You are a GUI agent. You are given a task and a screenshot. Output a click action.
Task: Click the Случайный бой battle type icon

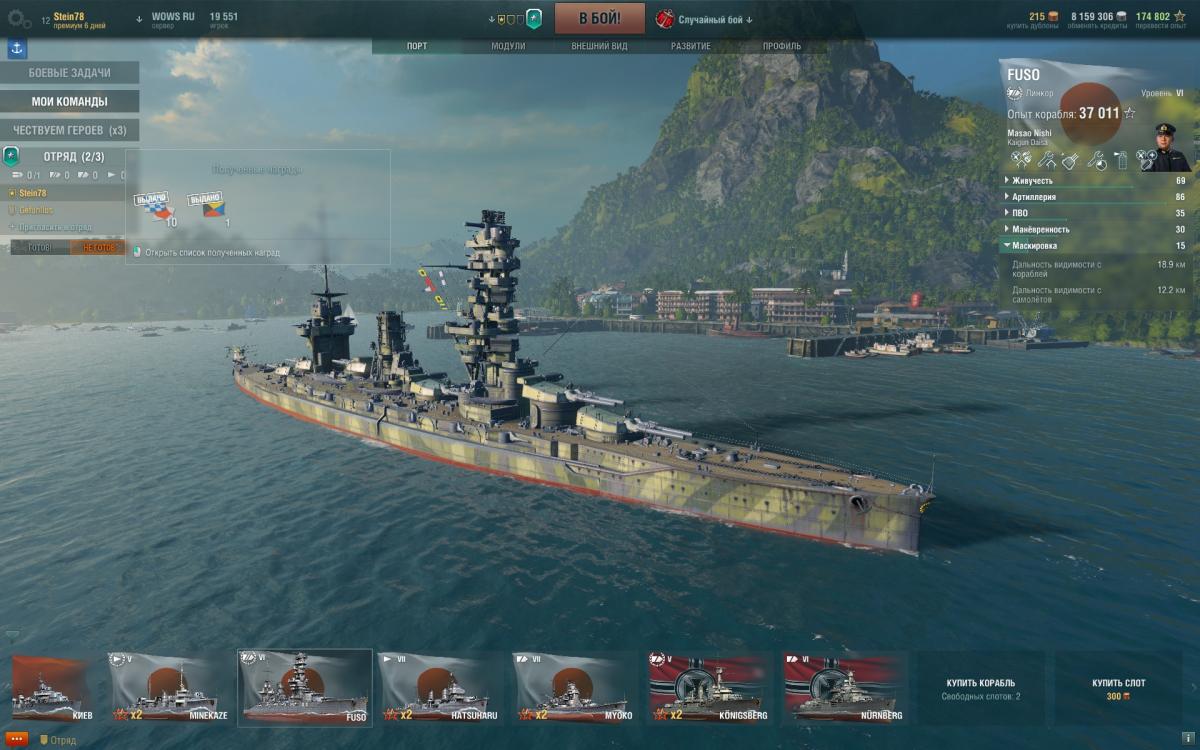665,19
